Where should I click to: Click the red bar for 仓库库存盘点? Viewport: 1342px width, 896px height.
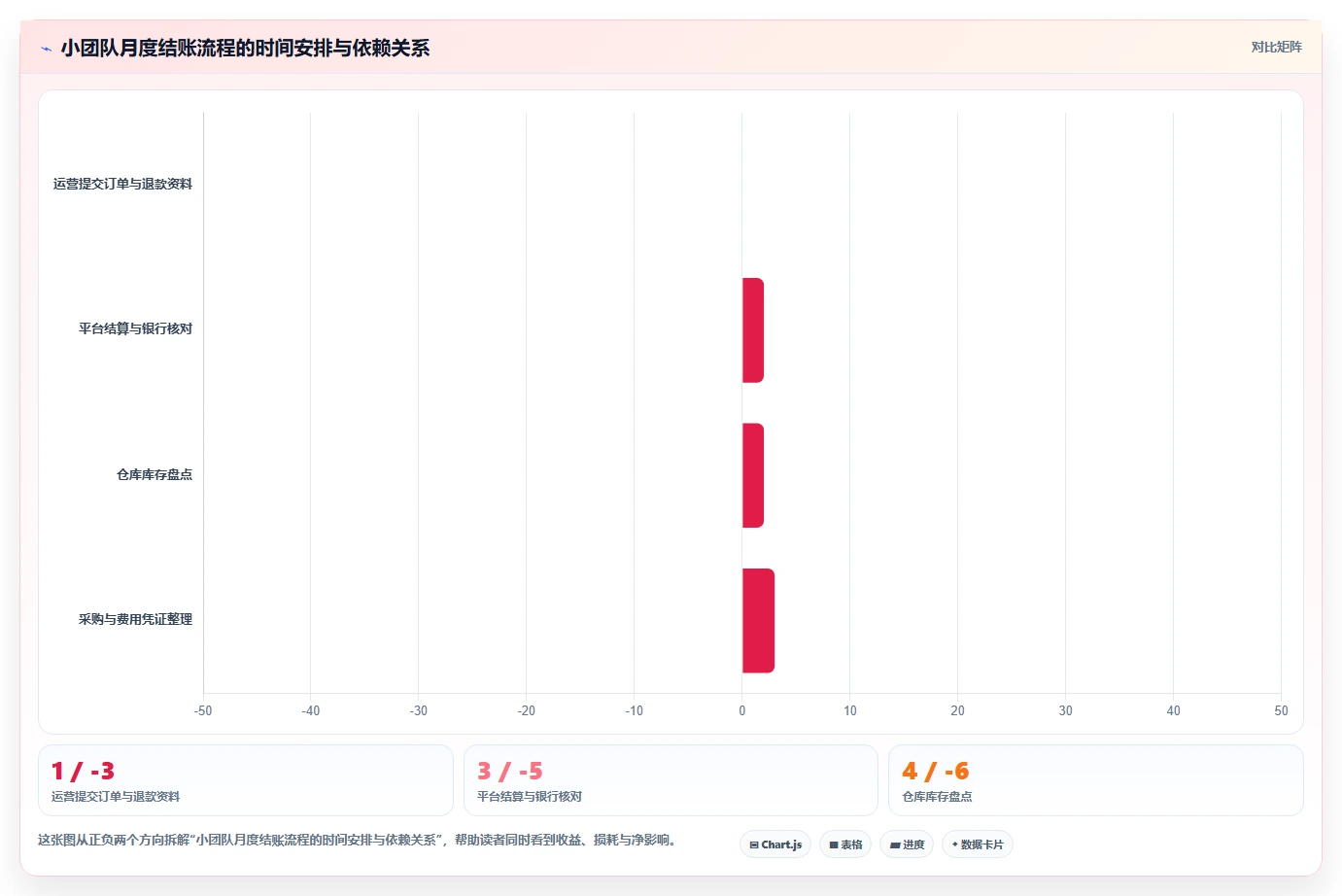pyautogui.click(x=753, y=475)
